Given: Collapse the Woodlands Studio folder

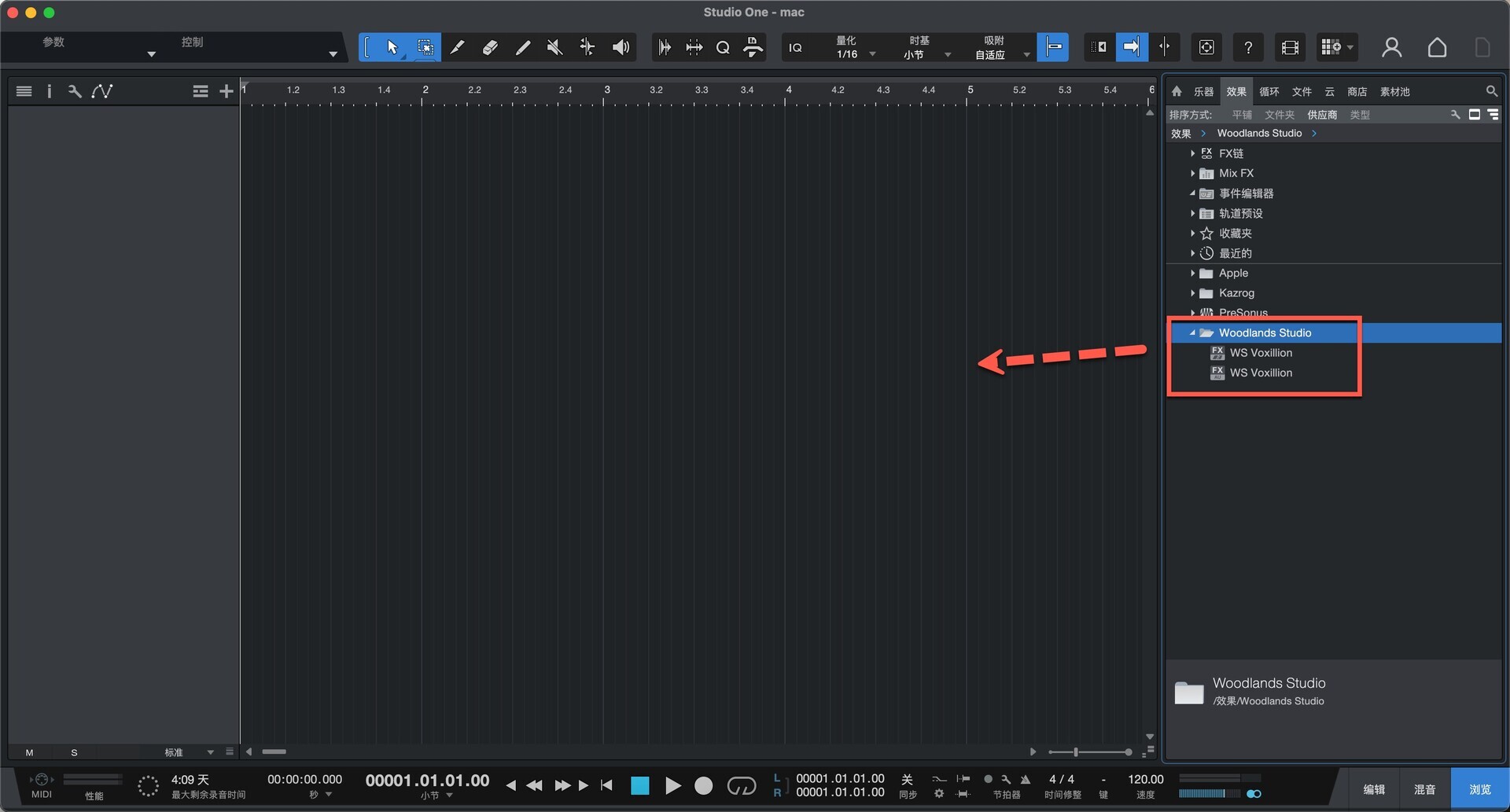Looking at the screenshot, I should 1192,333.
